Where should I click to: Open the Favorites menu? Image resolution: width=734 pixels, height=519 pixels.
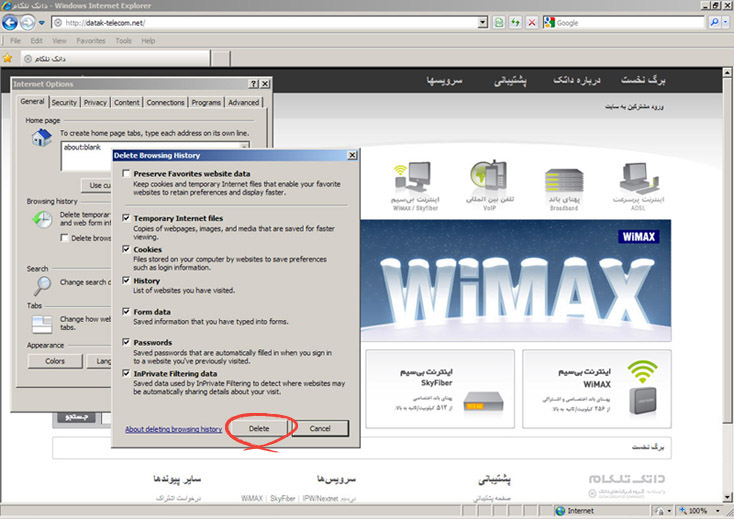point(91,41)
